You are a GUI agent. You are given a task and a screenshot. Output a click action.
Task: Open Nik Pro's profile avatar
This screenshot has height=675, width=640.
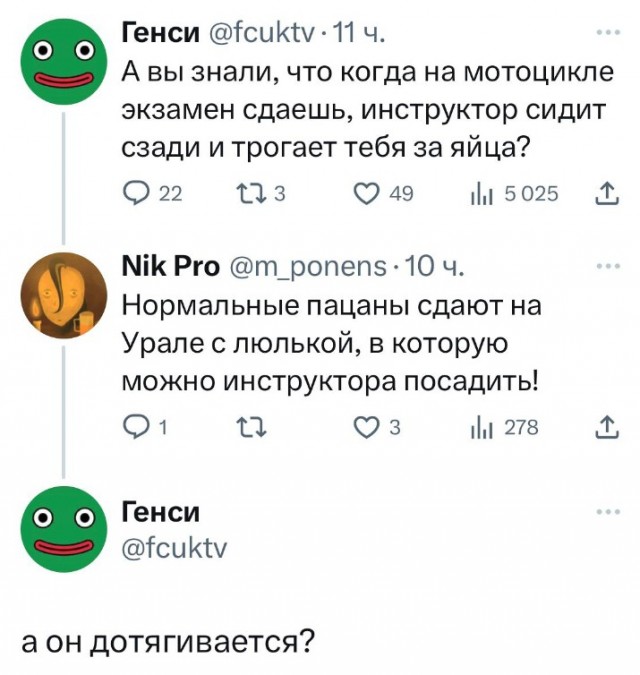62,297
